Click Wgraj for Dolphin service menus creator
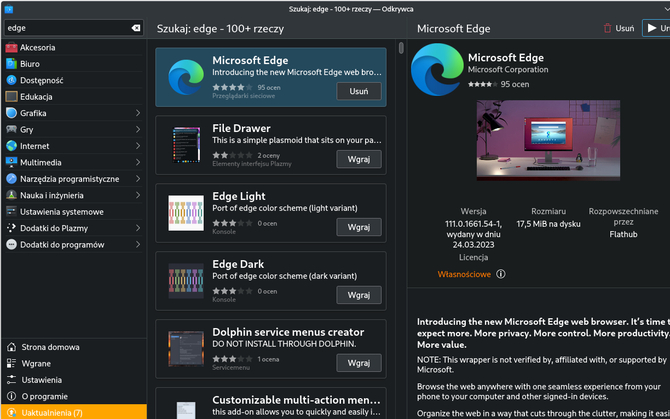This screenshot has height=419, width=670. click(x=359, y=363)
